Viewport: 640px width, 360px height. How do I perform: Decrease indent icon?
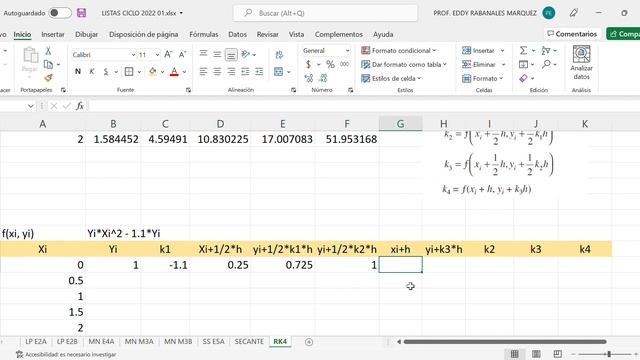click(245, 72)
